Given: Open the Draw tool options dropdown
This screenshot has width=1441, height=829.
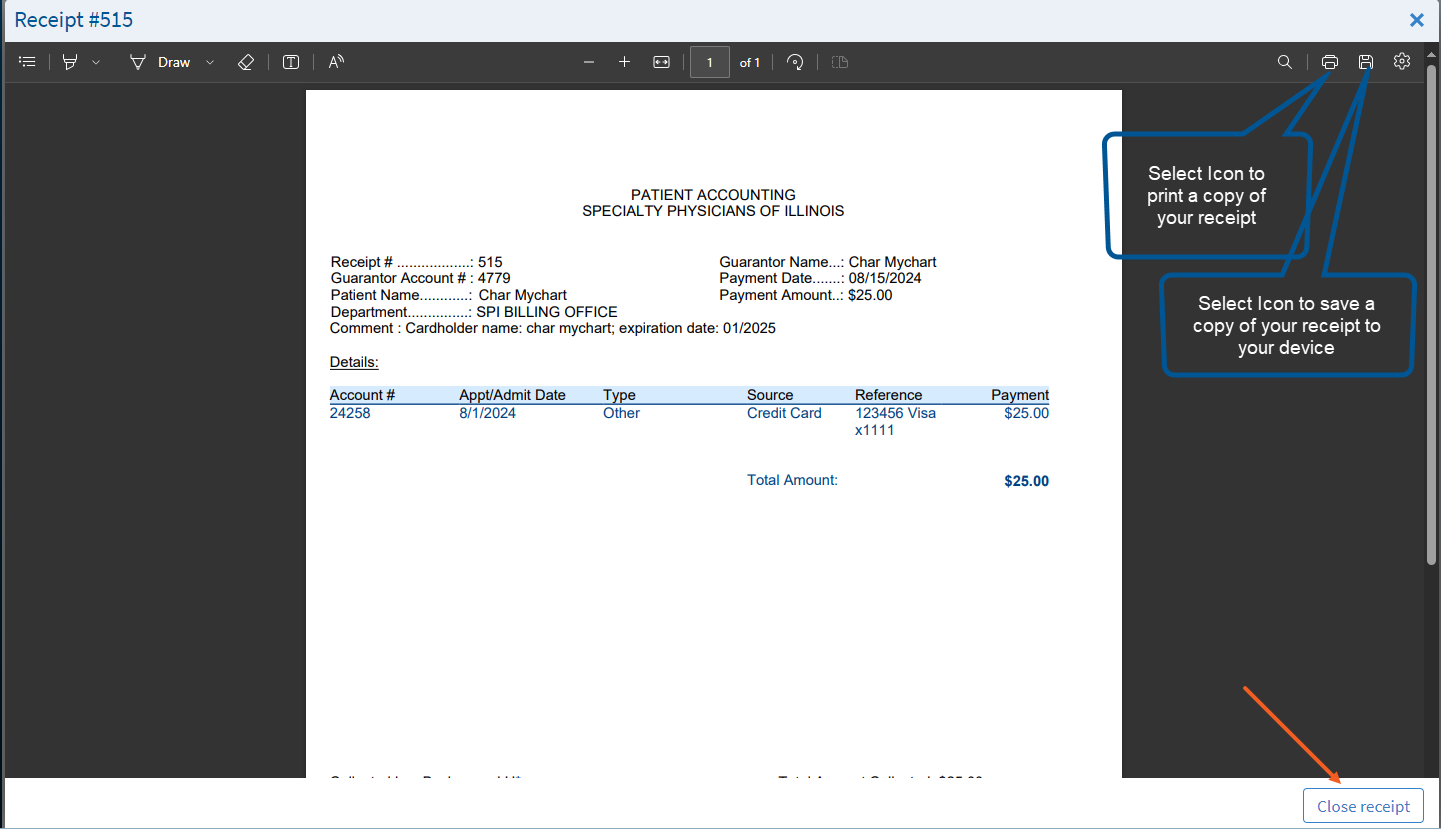Looking at the screenshot, I should [x=210, y=62].
